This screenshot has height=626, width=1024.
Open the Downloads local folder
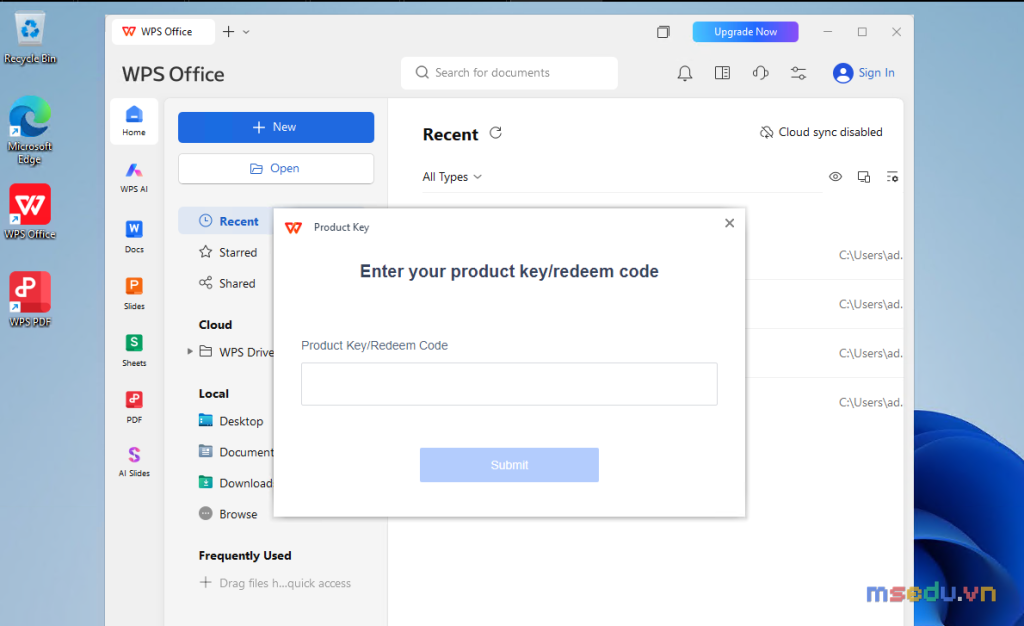pos(236,483)
